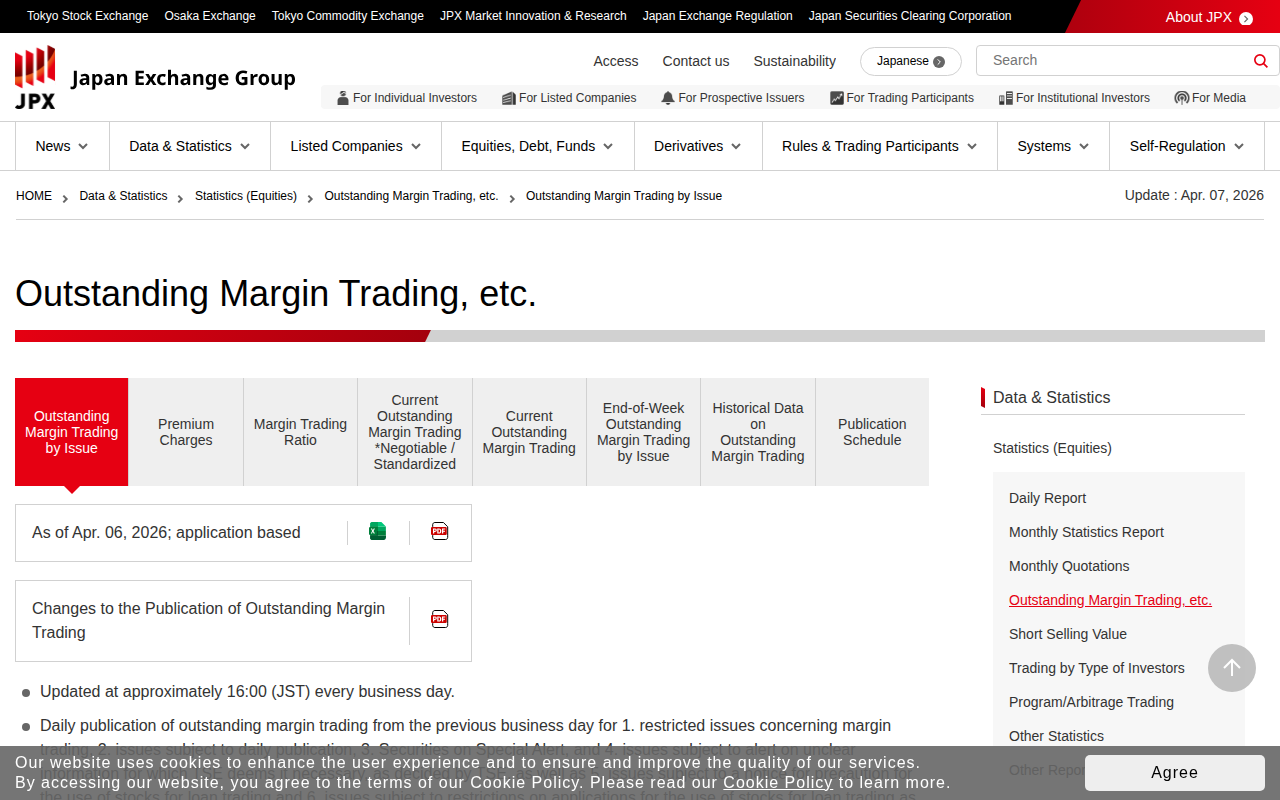Open the PDF for Apr. 06, 2026 data
This screenshot has width=1280, height=800.
[x=440, y=532]
